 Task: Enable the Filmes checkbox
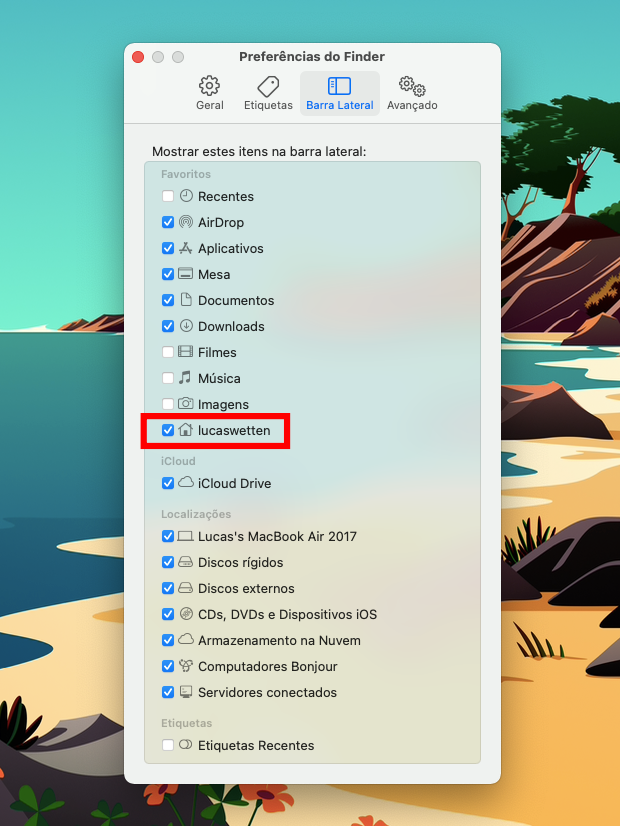168,352
